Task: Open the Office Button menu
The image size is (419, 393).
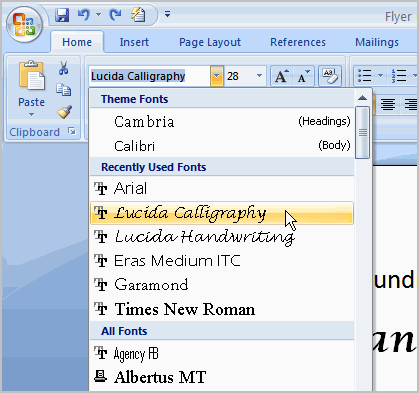Action: pos(24,25)
